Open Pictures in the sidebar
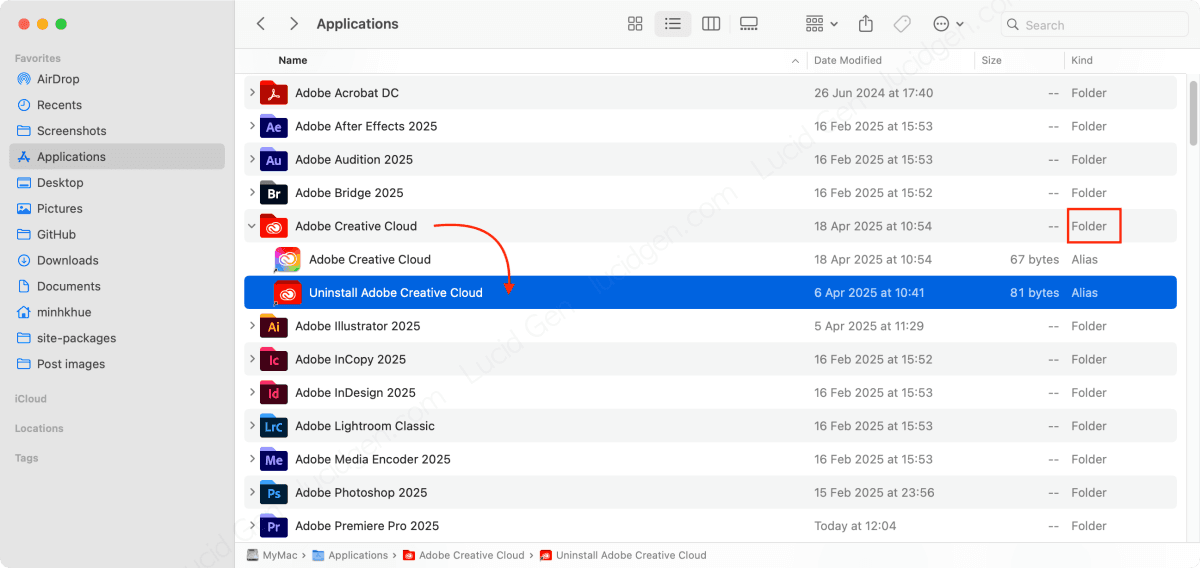Viewport: 1200px width, 568px height. [117, 209]
